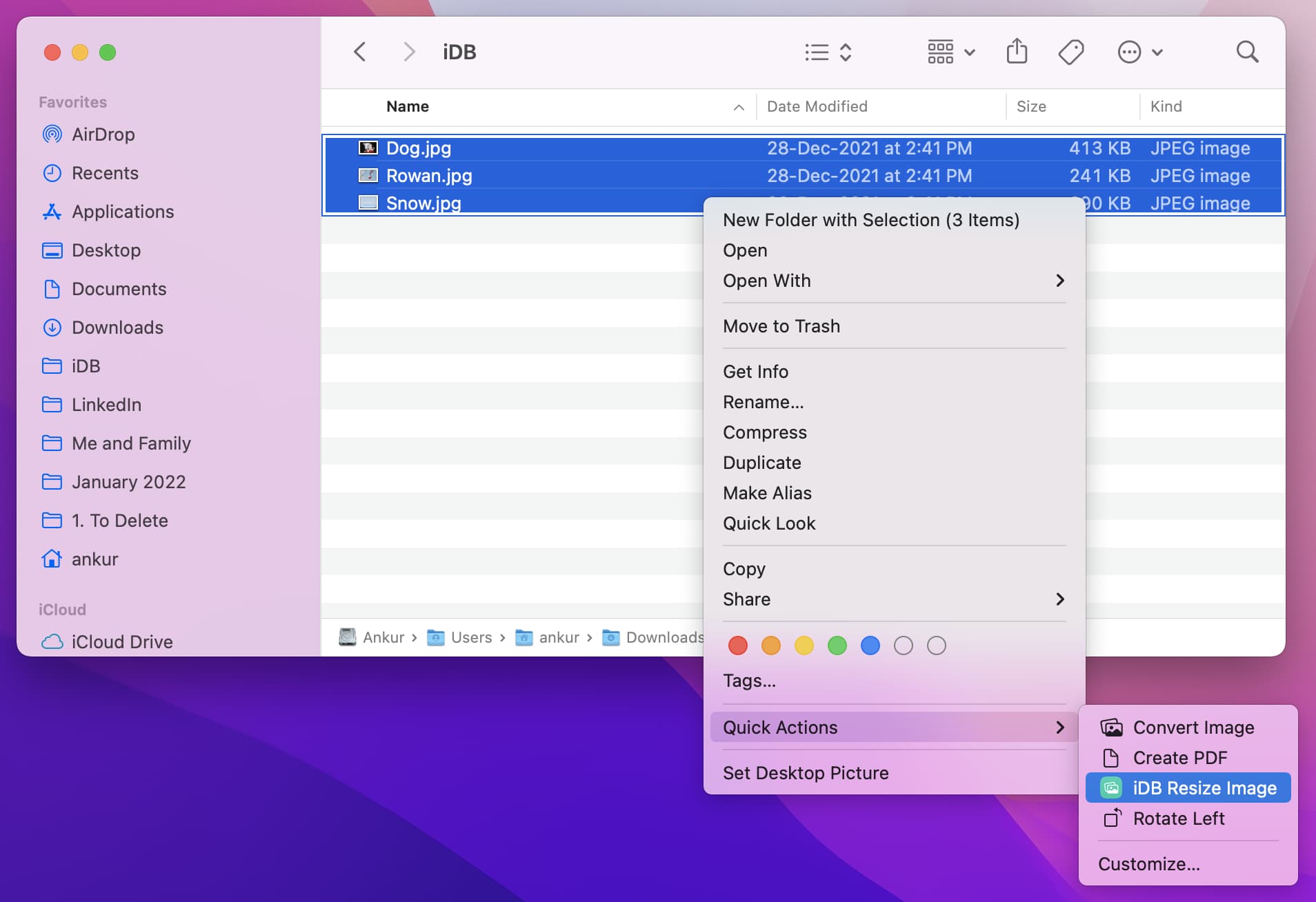Open the list view switcher

click(828, 52)
